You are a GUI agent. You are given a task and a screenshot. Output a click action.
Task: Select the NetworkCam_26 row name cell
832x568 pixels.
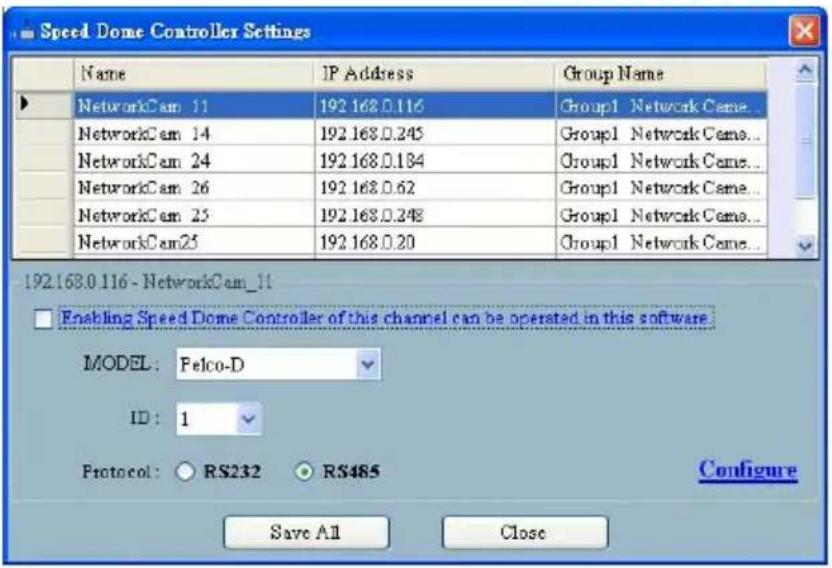[194, 187]
